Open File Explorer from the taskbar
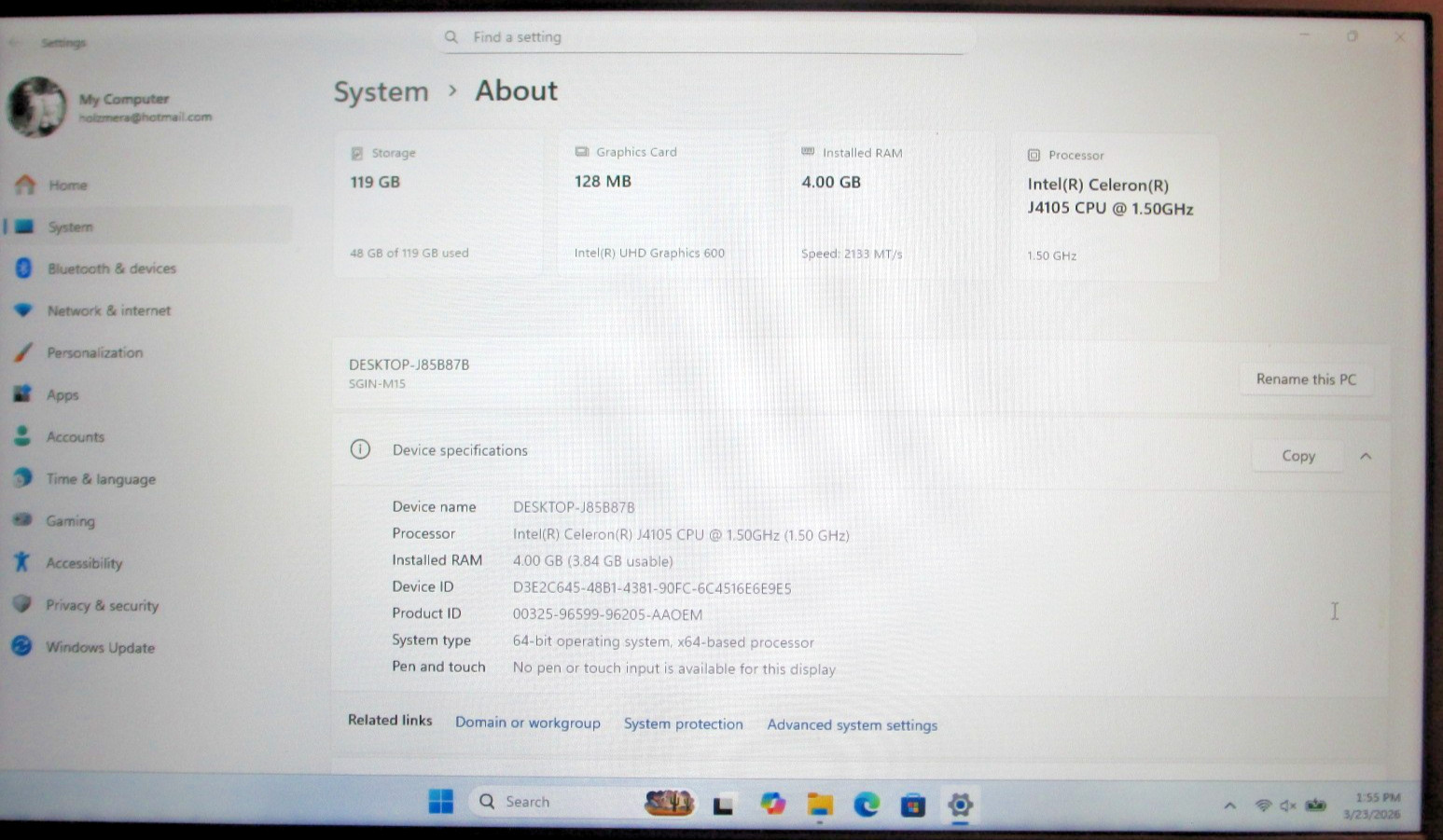The image size is (1443, 840). coord(820,805)
